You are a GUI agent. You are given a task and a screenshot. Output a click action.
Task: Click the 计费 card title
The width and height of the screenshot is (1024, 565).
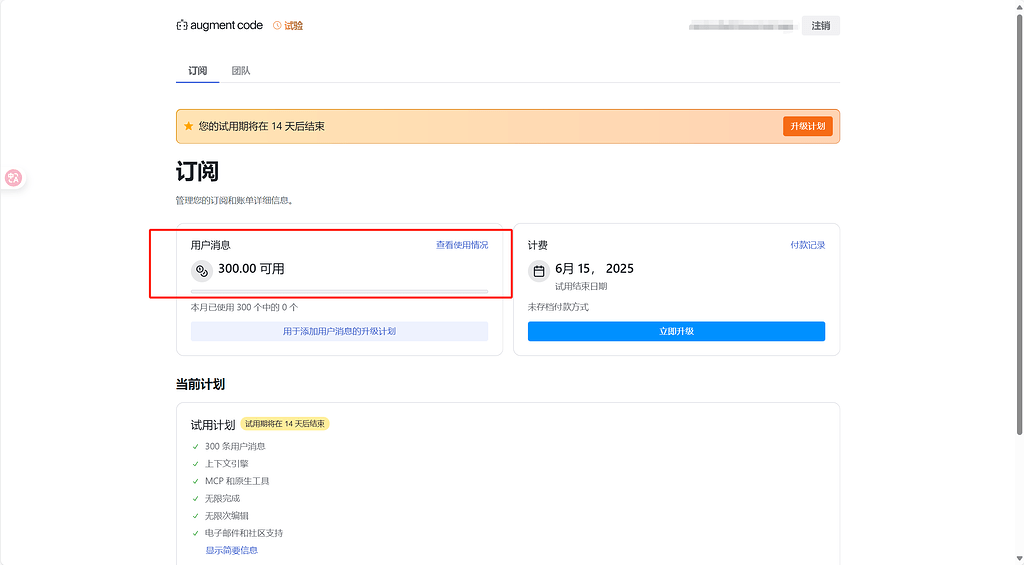pos(538,245)
